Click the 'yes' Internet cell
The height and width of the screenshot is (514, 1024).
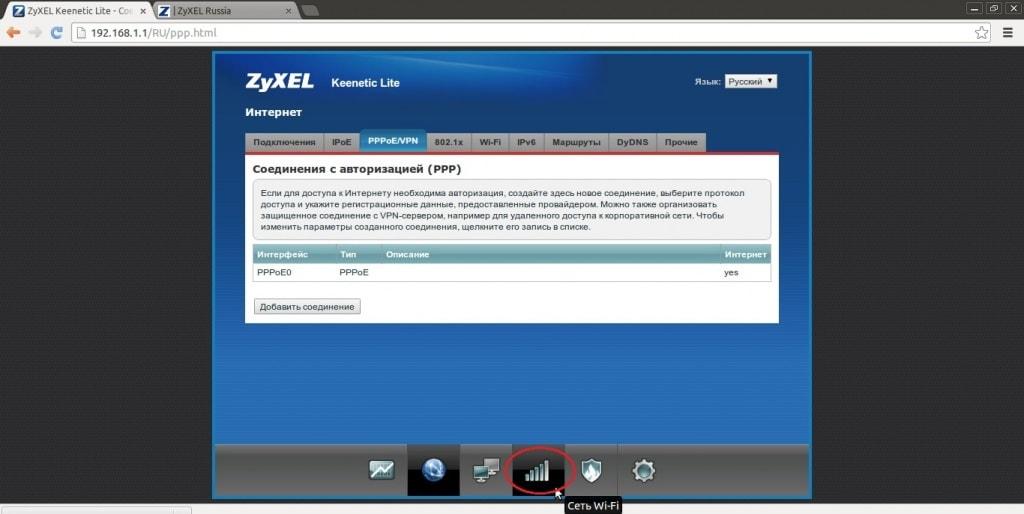731,272
